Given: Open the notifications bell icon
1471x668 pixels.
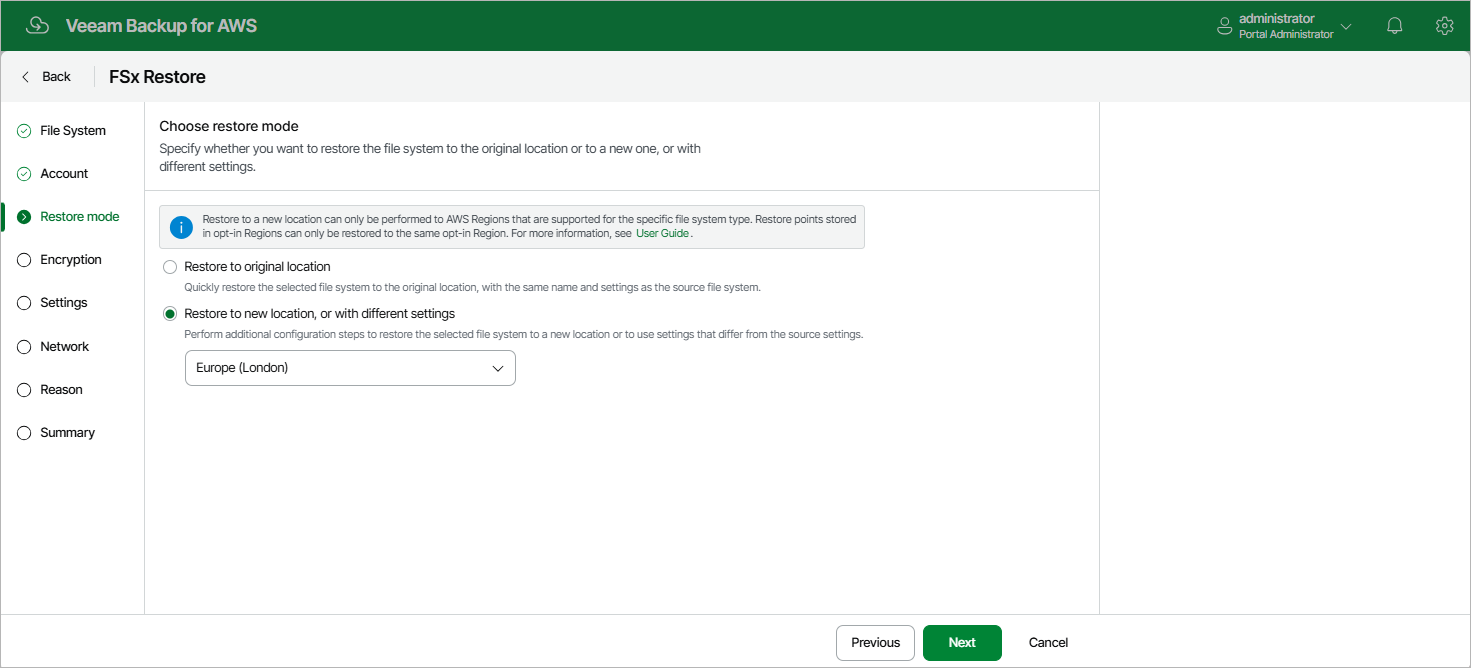Looking at the screenshot, I should tap(1395, 26).
